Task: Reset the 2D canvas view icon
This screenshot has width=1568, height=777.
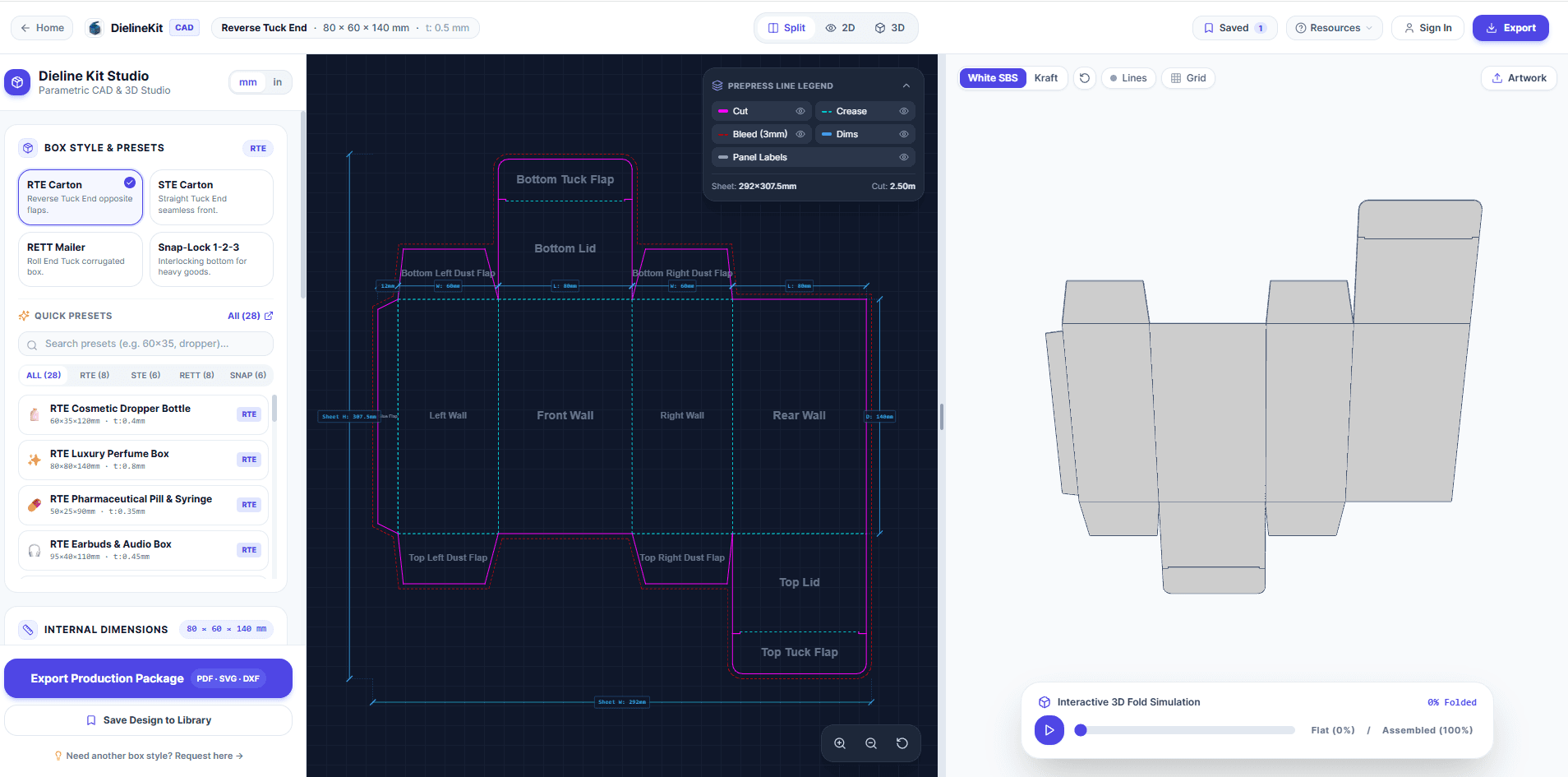Action: coord(902,743)
